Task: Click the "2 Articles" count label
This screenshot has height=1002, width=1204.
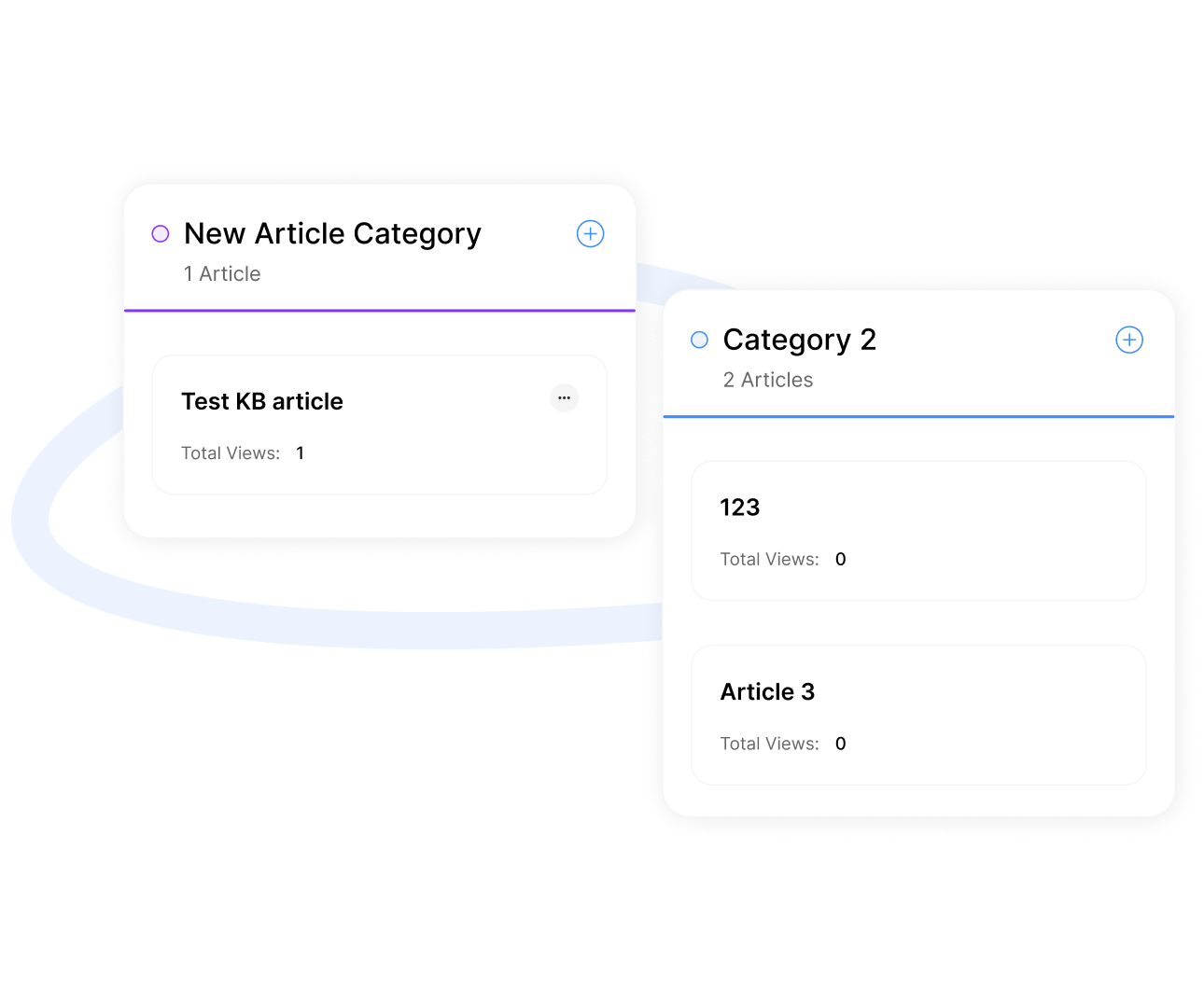Action: tap(768, 381)
